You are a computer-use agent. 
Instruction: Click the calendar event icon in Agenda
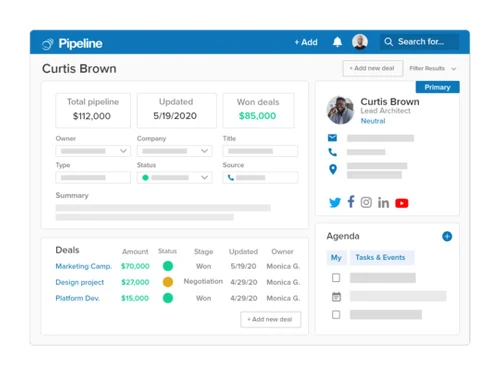point(336,296)
